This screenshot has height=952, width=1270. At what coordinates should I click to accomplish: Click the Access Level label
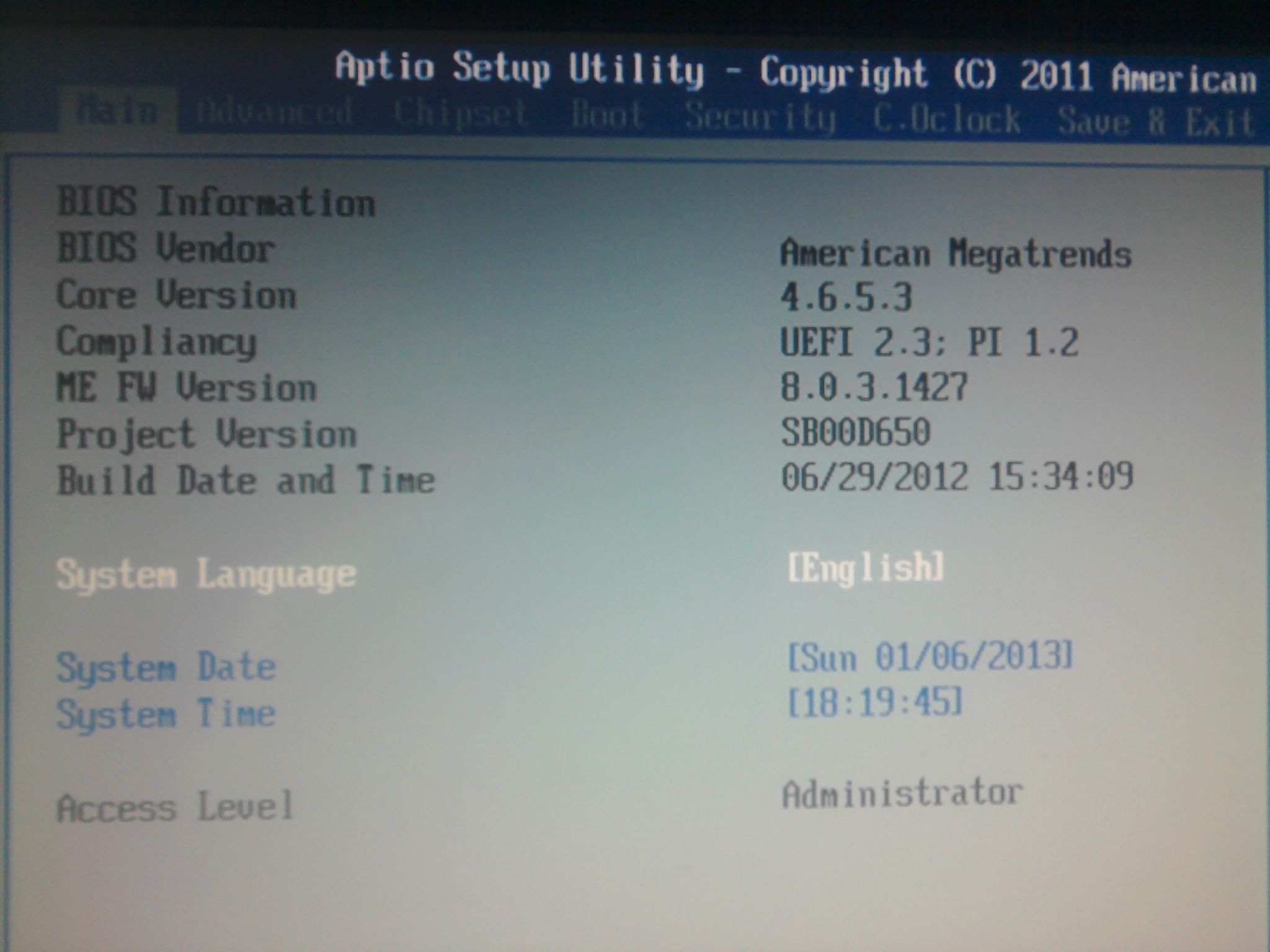click(175, 808)
